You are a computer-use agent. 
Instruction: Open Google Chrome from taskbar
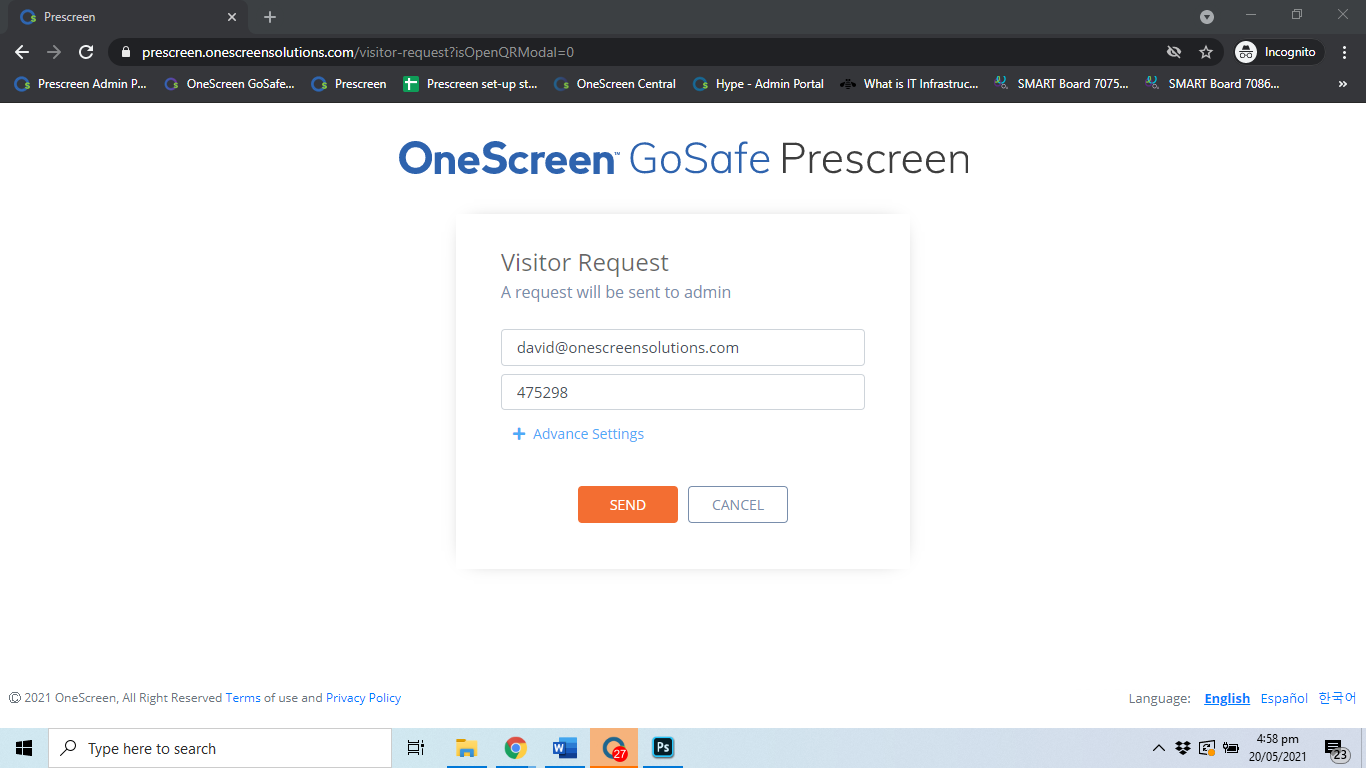(515, 748)
